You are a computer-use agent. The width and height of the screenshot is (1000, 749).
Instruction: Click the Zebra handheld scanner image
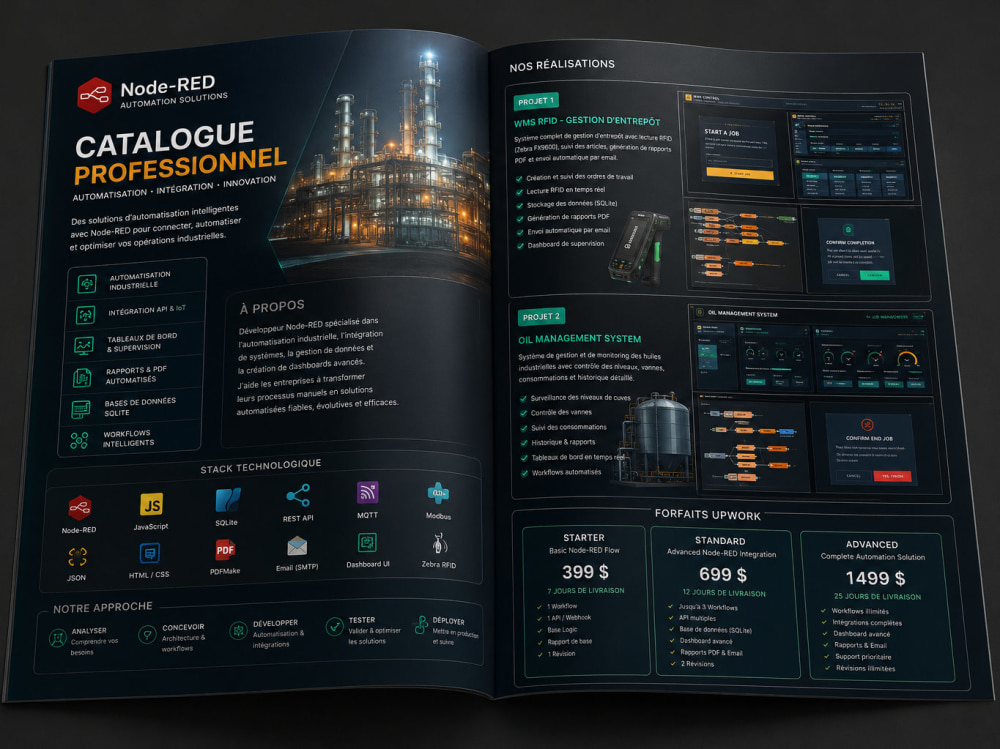coord(640,247)
